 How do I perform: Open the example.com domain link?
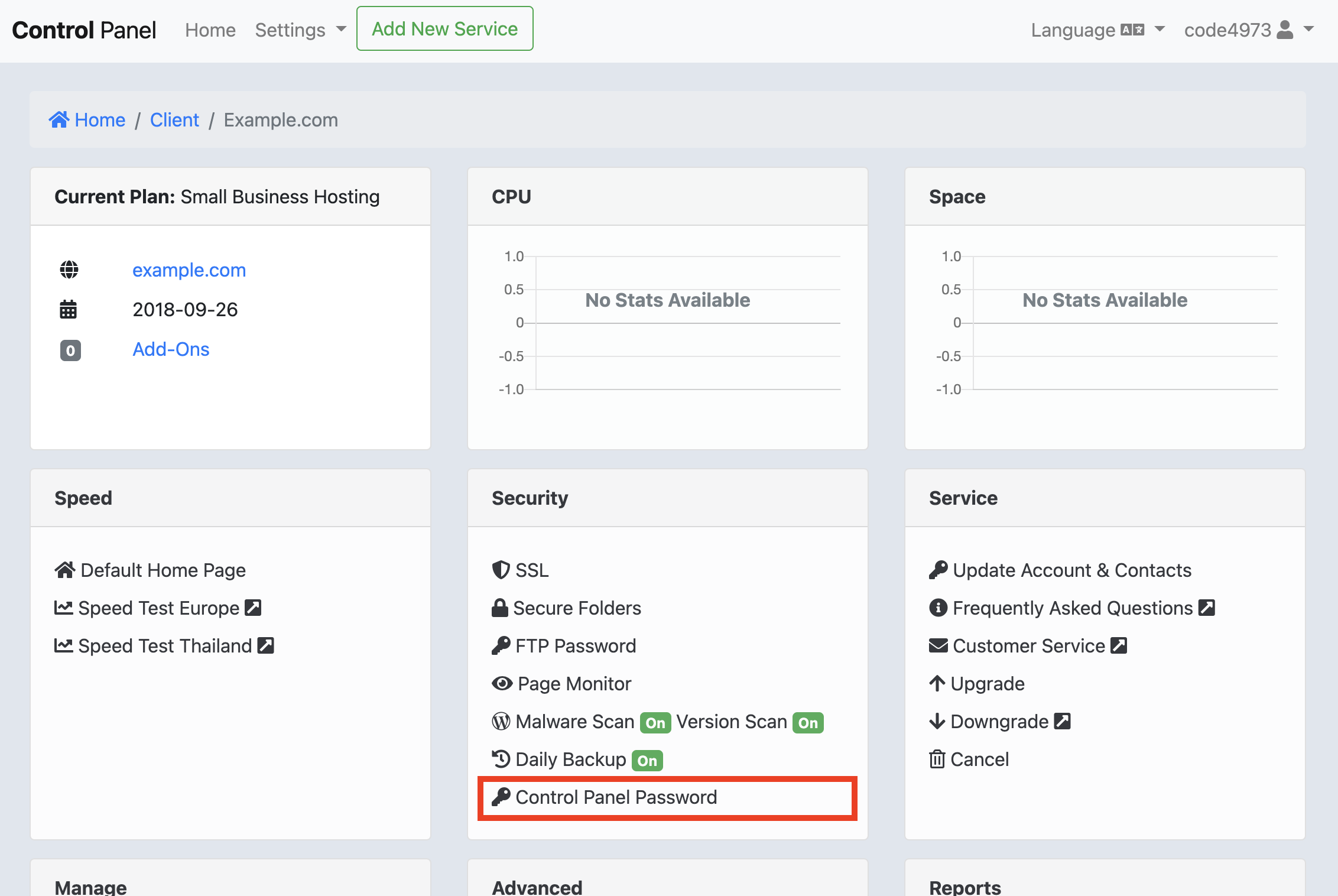point(189,270)
